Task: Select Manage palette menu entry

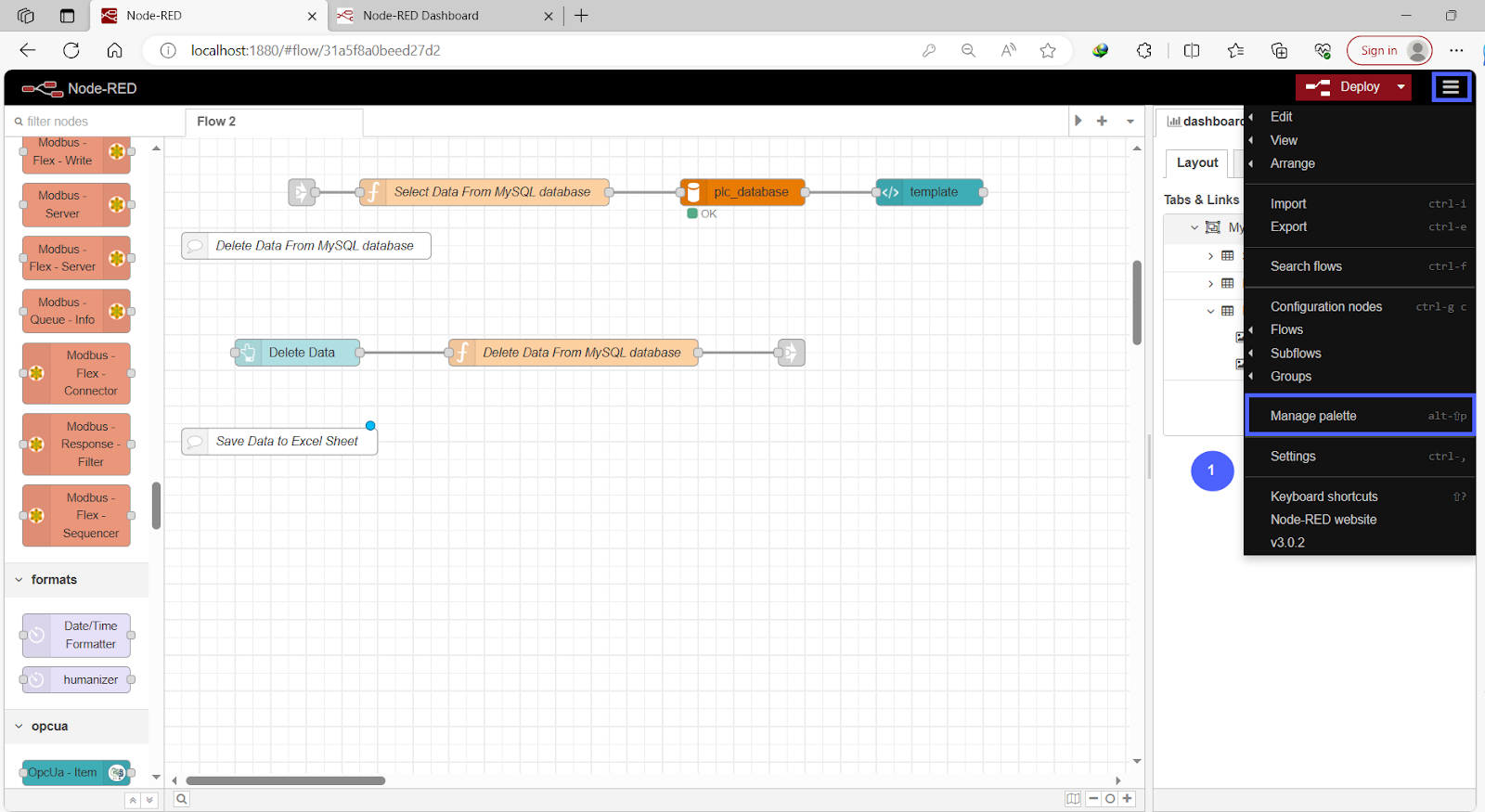Action: (1360, 416)
